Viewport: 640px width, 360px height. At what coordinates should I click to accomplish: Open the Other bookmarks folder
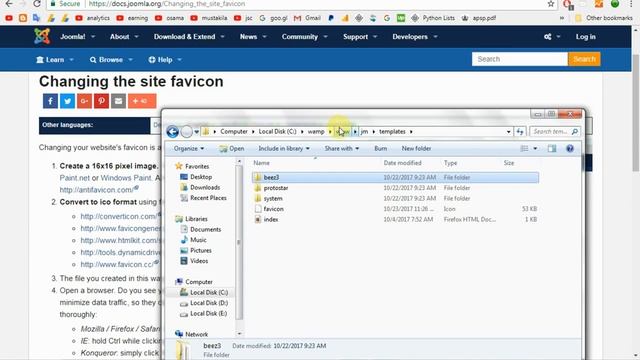tap(604, 18)
